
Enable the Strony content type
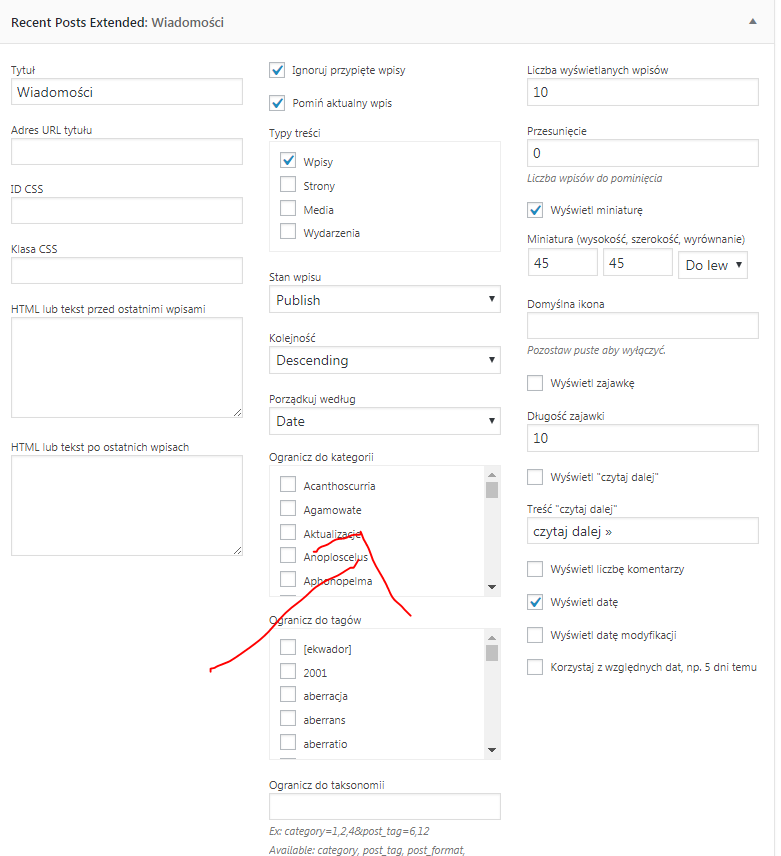(288, 185)
